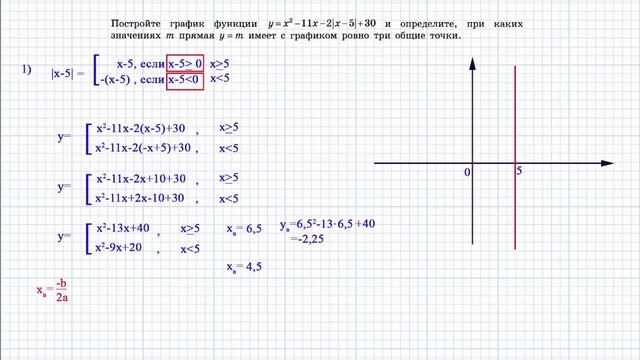Click "x≥5" next to the "x-5≥ 0" box

tap(220, 64)
